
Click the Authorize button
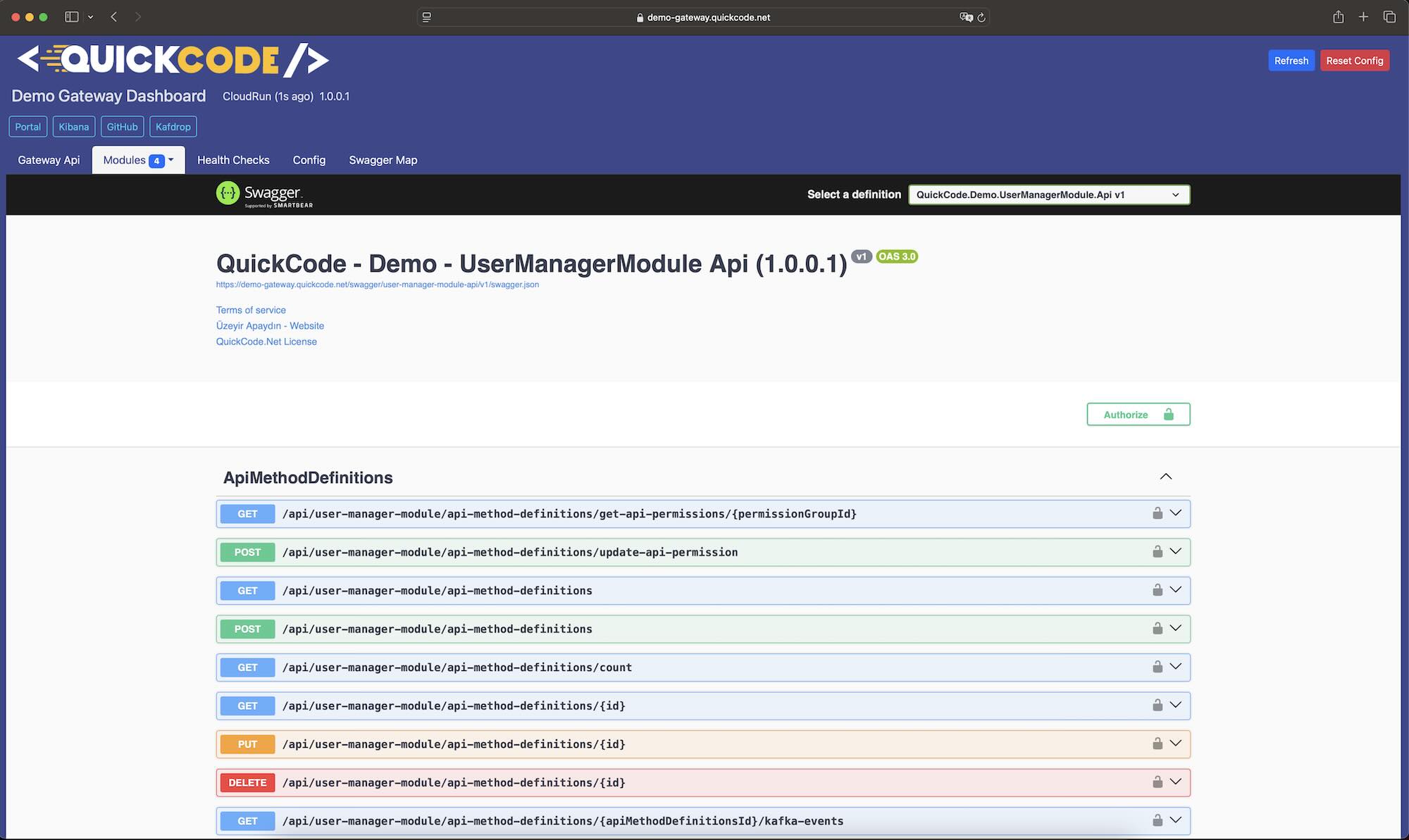pyautogui.click(x=1138, y=414)
